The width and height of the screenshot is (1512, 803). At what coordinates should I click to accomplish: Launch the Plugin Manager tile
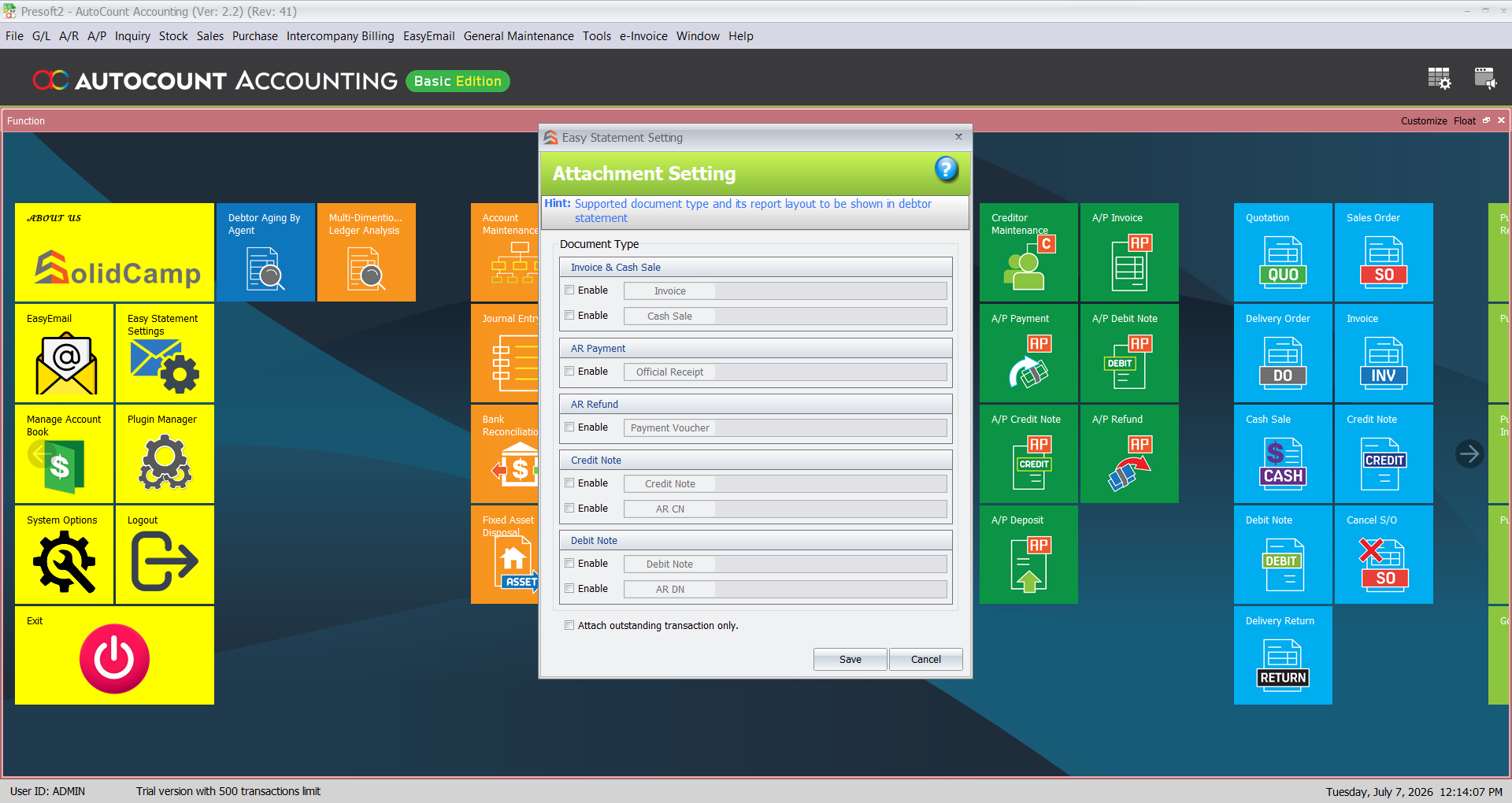(165, 454)
